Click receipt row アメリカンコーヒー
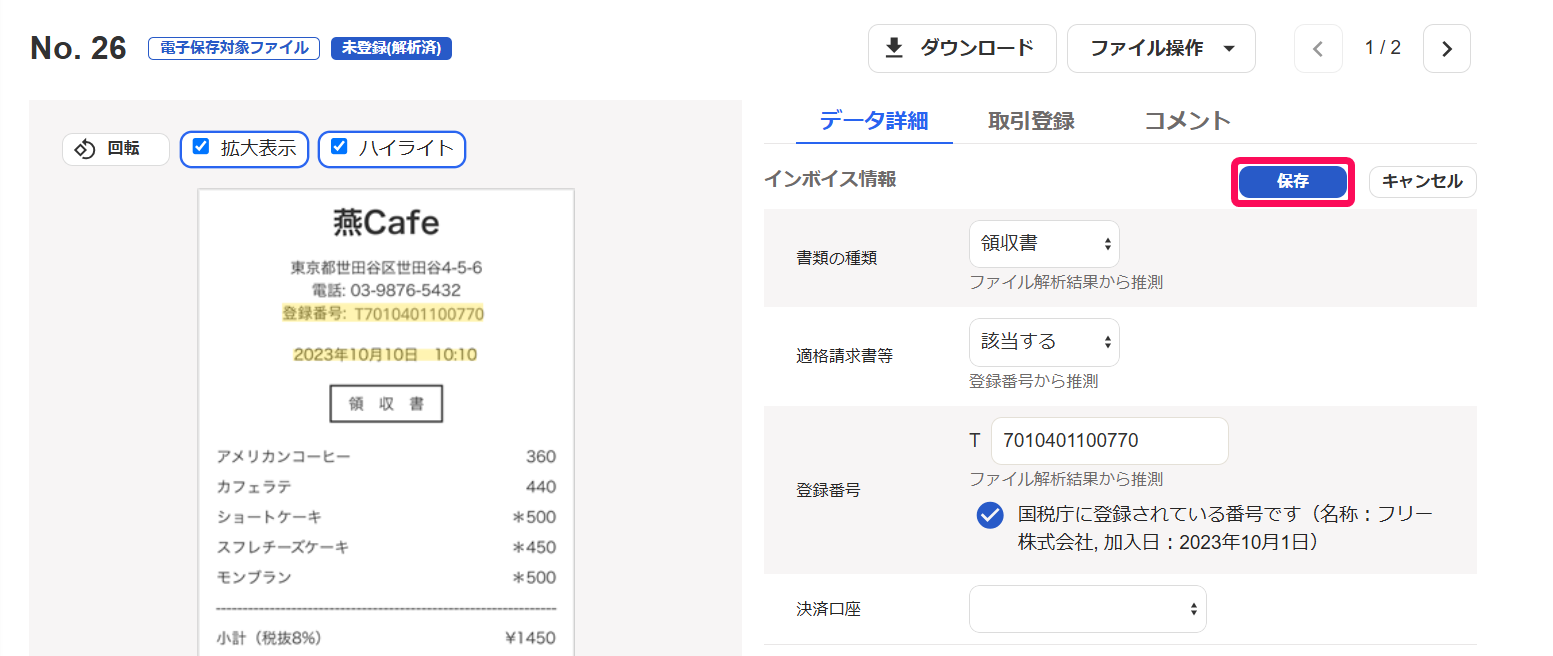Image resolution: width=1553 pixels, height=656 pixels. click(386, 457)
